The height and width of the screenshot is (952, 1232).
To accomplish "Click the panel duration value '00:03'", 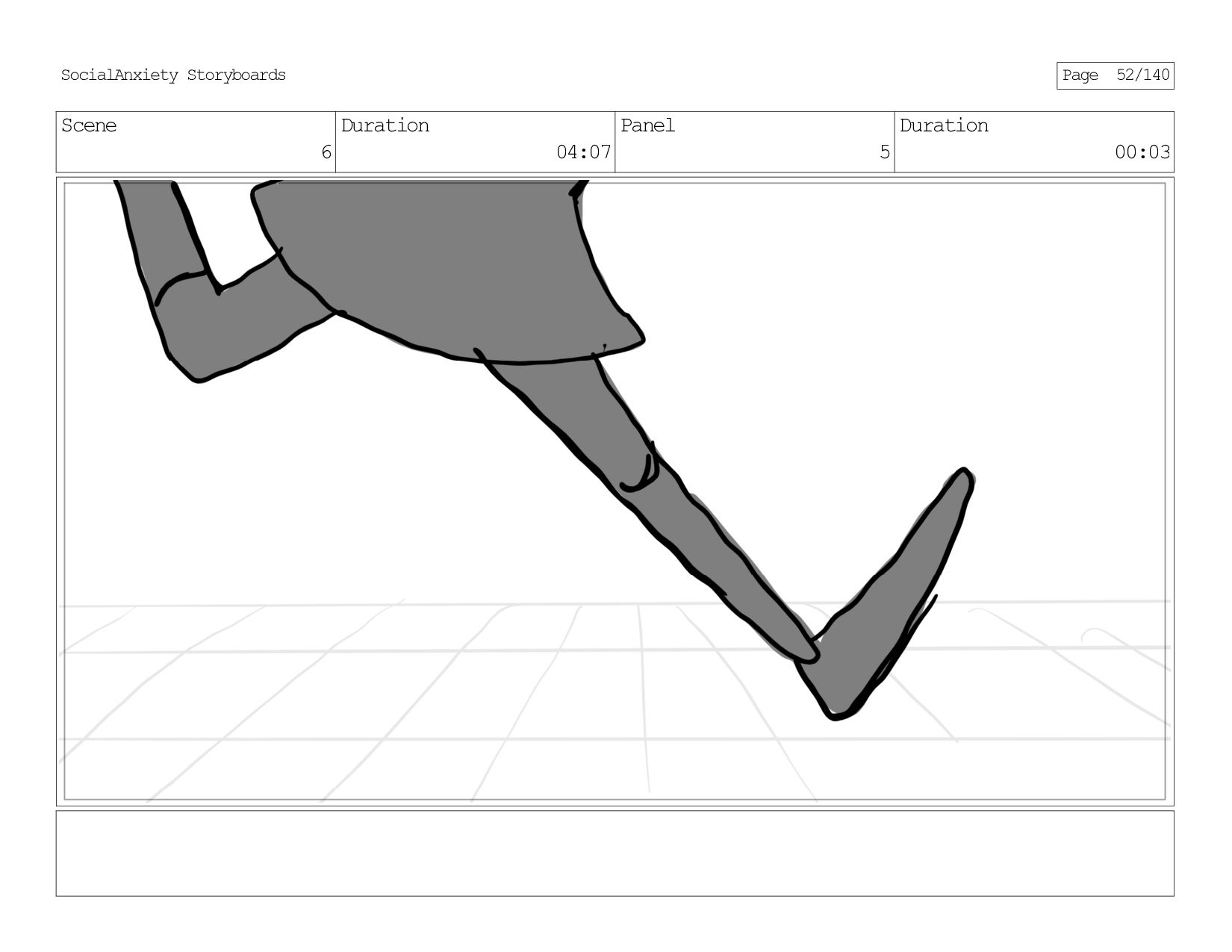I will pyautogui.click(x=1142, y=152).
